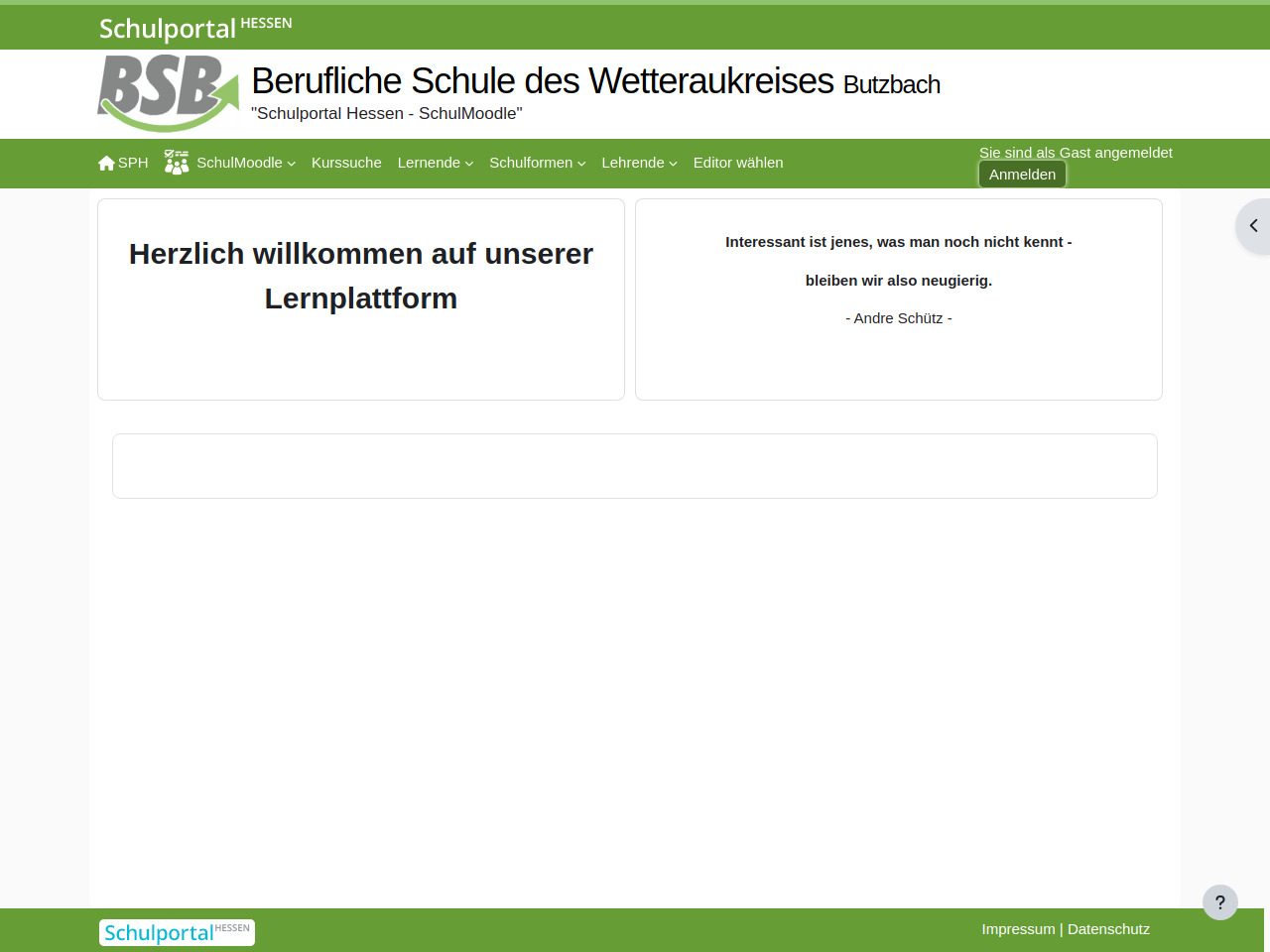Expand the side drawer arrow
Screen dimensions: 1270x952
pos(1253,226)
